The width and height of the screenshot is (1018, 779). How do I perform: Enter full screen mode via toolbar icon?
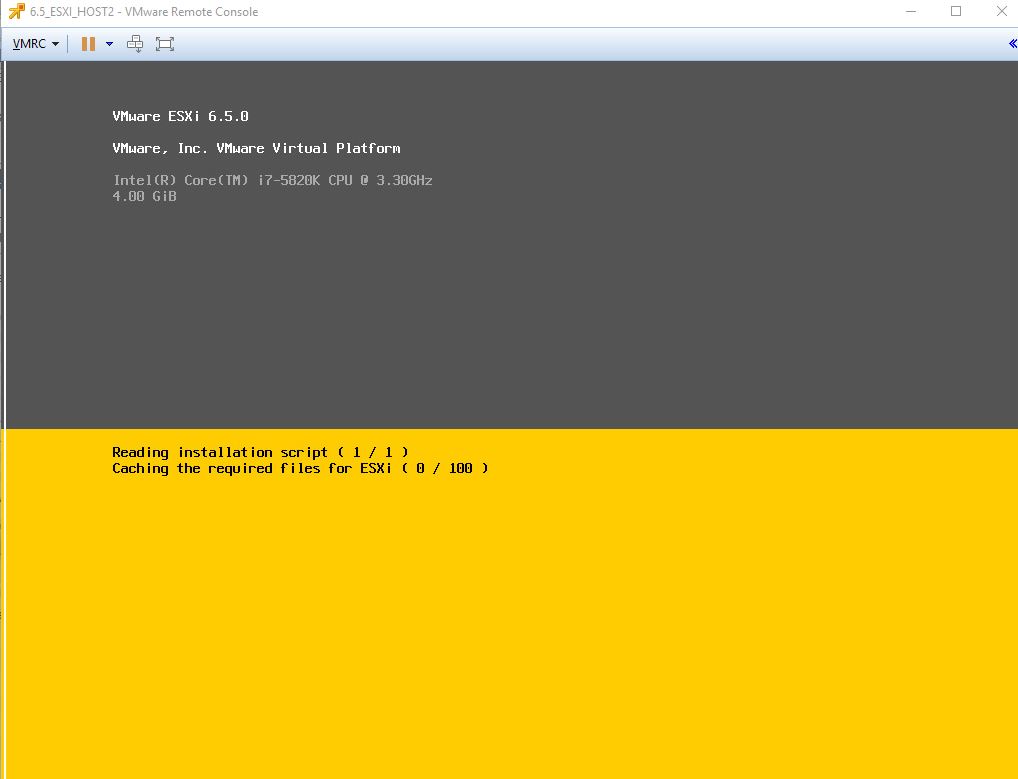[x=165, y=43]
